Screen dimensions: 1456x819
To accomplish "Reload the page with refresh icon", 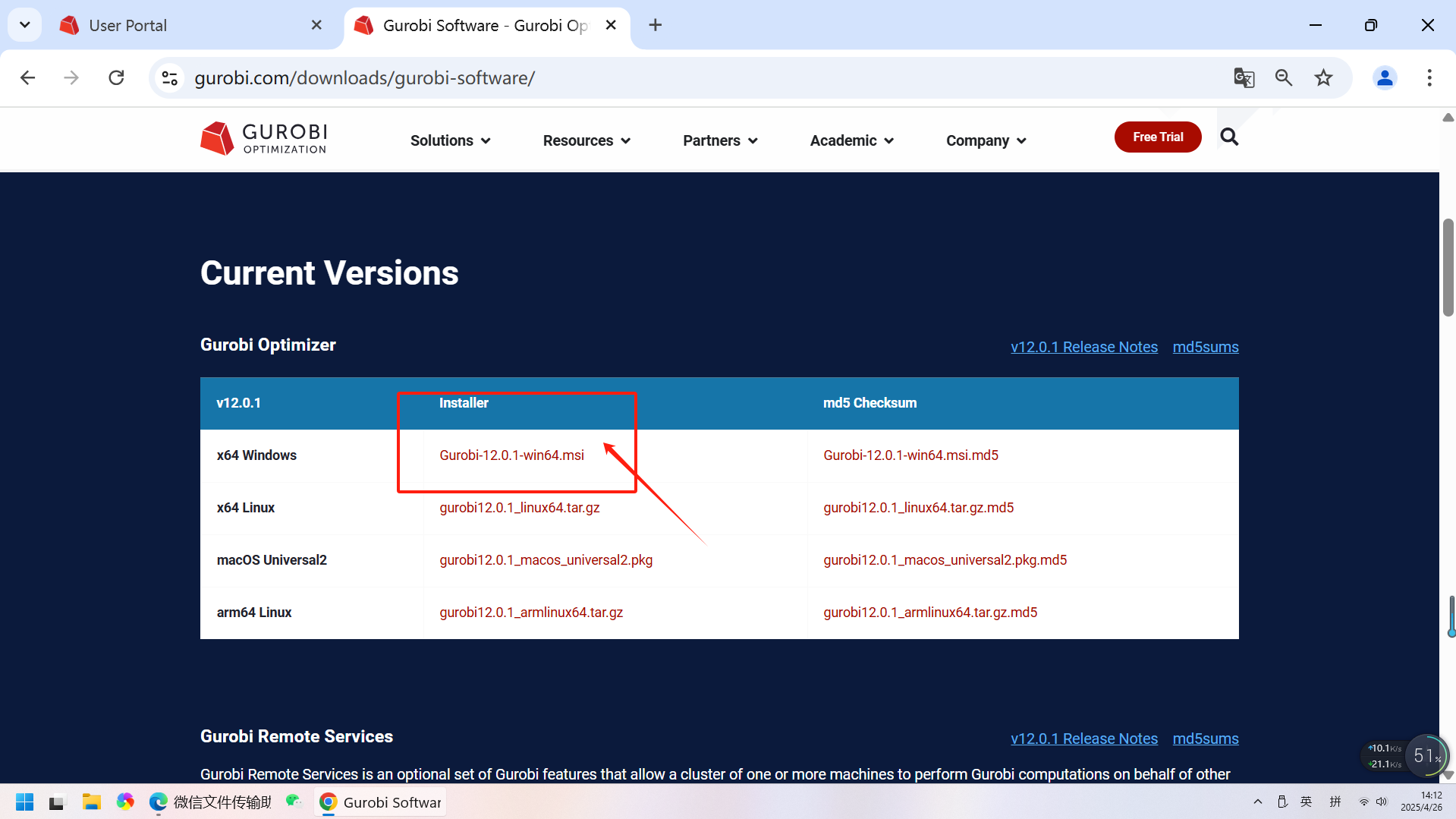I will point(116,77).
